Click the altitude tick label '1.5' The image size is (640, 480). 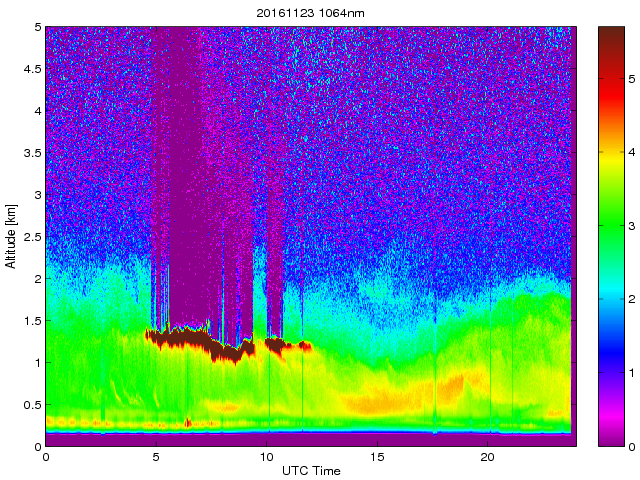pos(33,321)
